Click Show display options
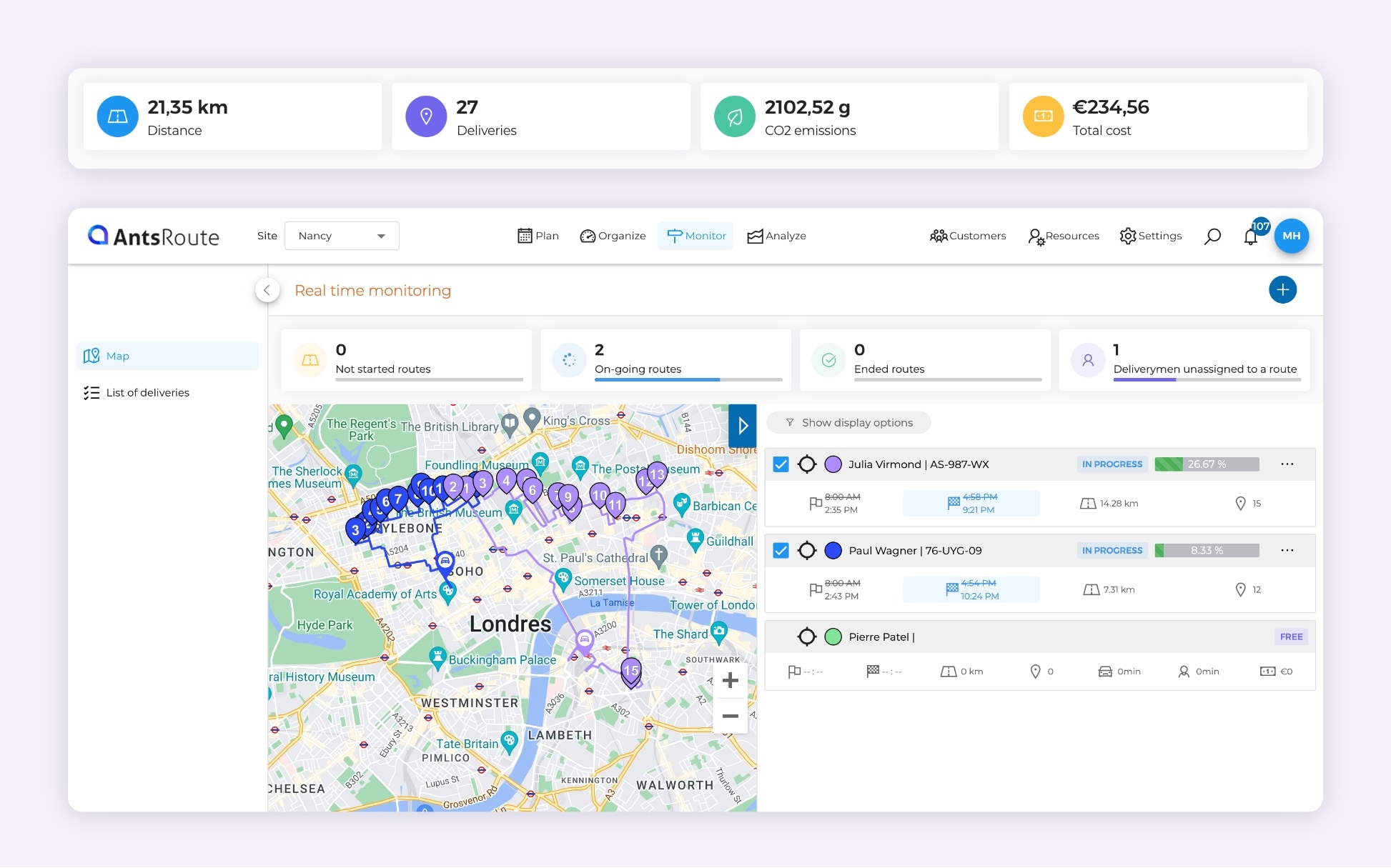This screenshot has width=1391, height=868. pos(848,422)
